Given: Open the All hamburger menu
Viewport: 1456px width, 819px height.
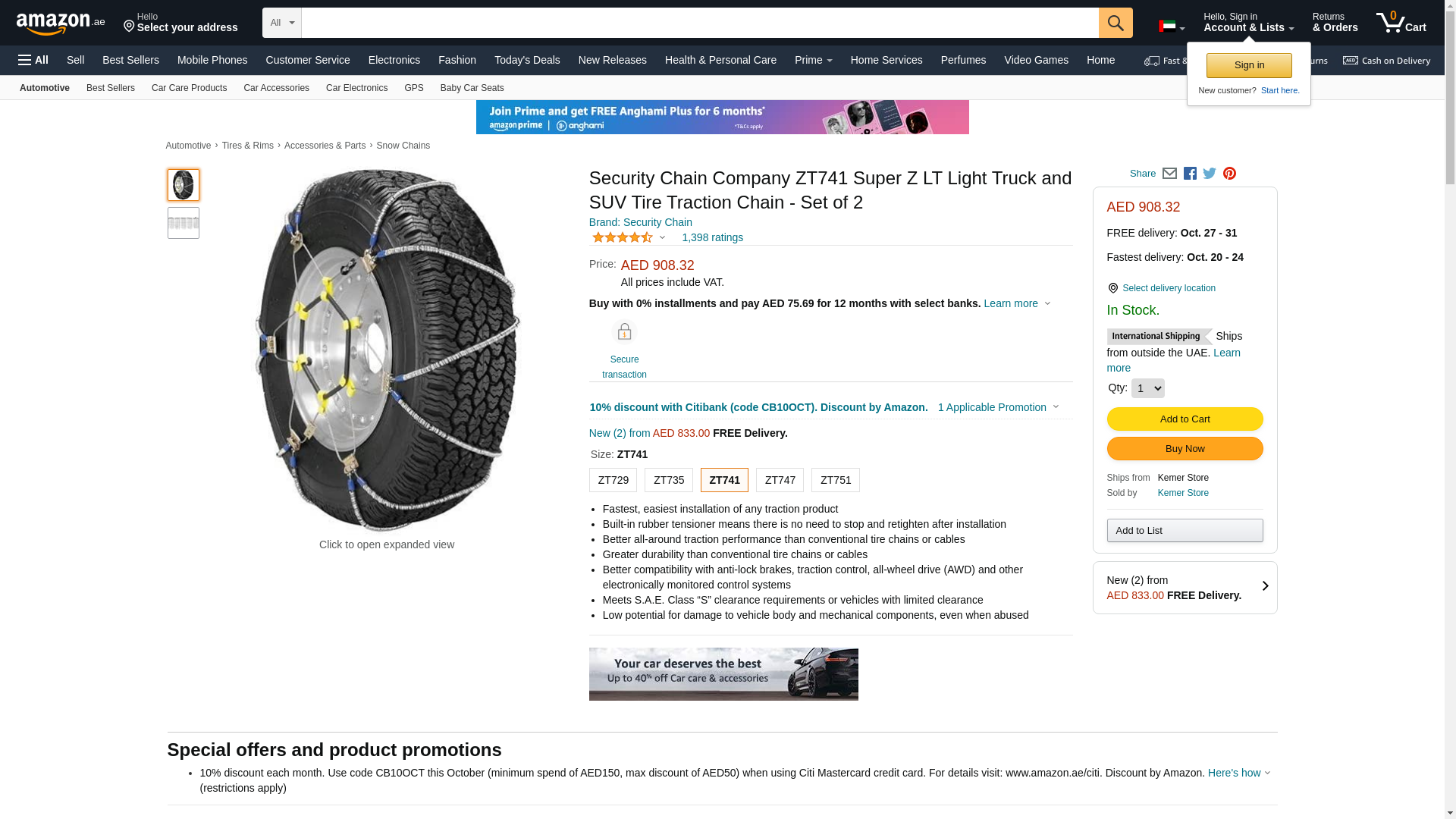Looking at the screenshot, I should [33, 60].
